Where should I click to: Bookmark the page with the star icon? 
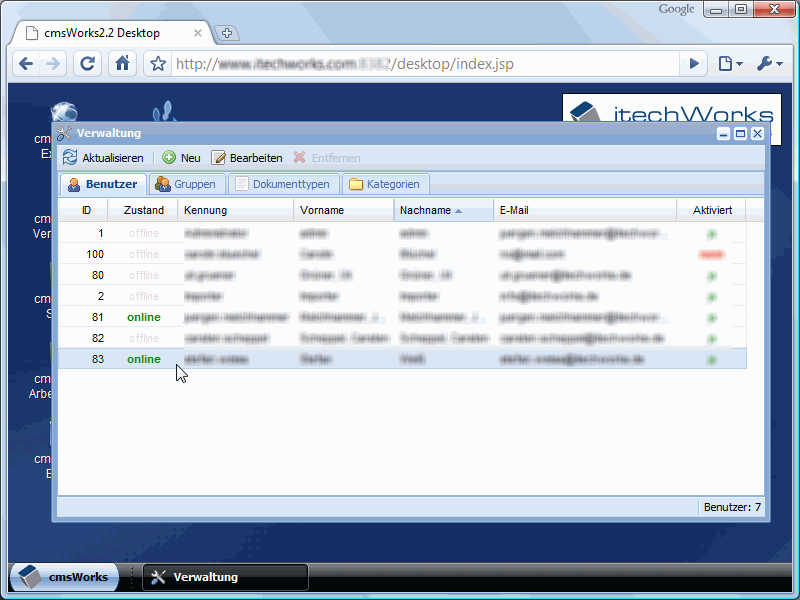158,64
